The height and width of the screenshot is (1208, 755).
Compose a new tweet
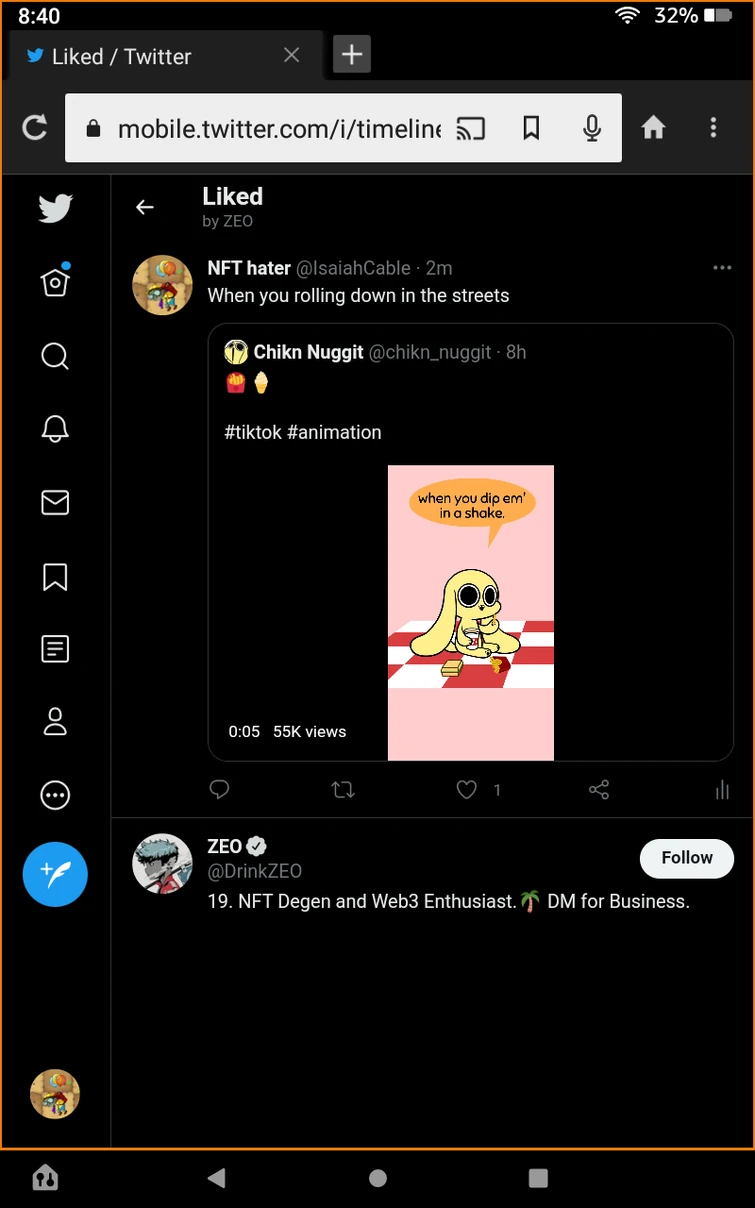pyautogui.click(x=55, y=874)
